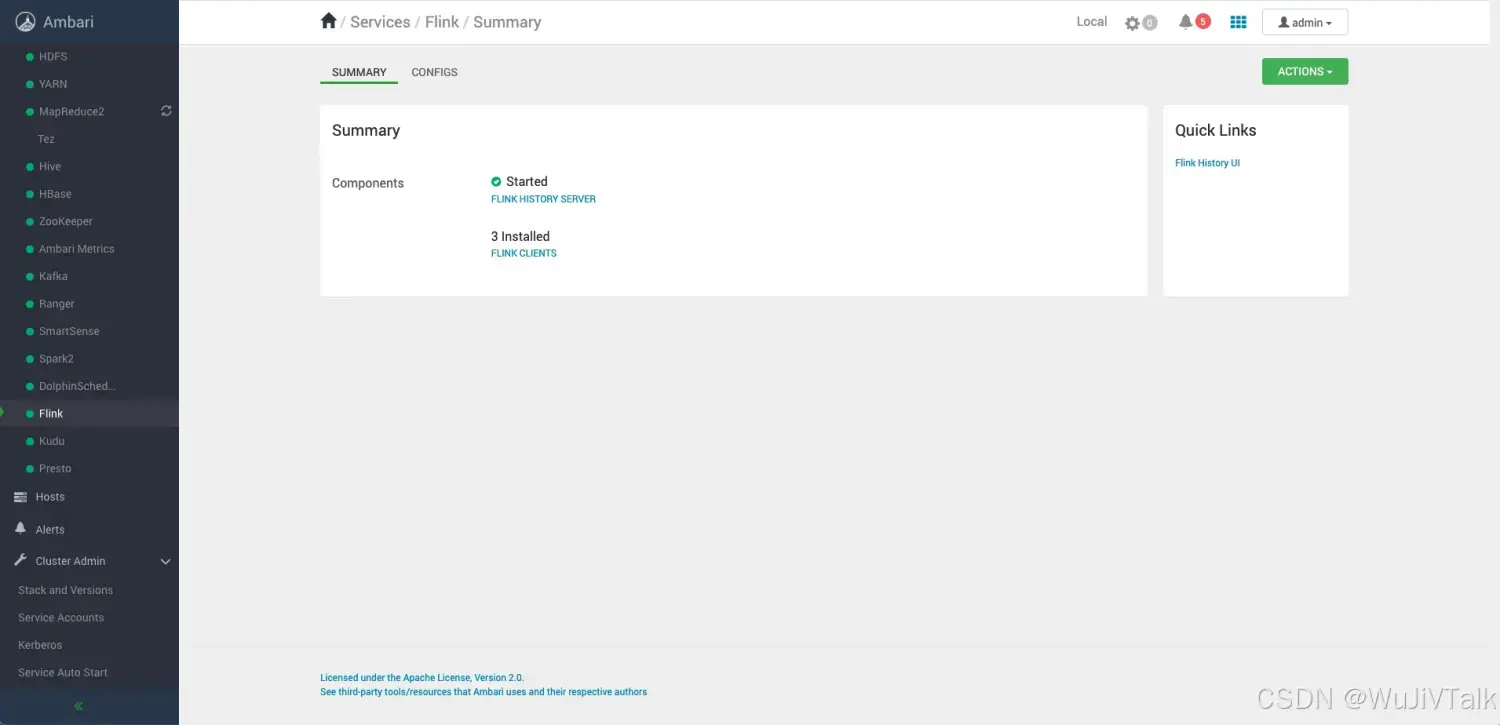Open Ambari Metrics service in sidebar
The height and width of the screenshot is (725, 1500).
[77, 249]
